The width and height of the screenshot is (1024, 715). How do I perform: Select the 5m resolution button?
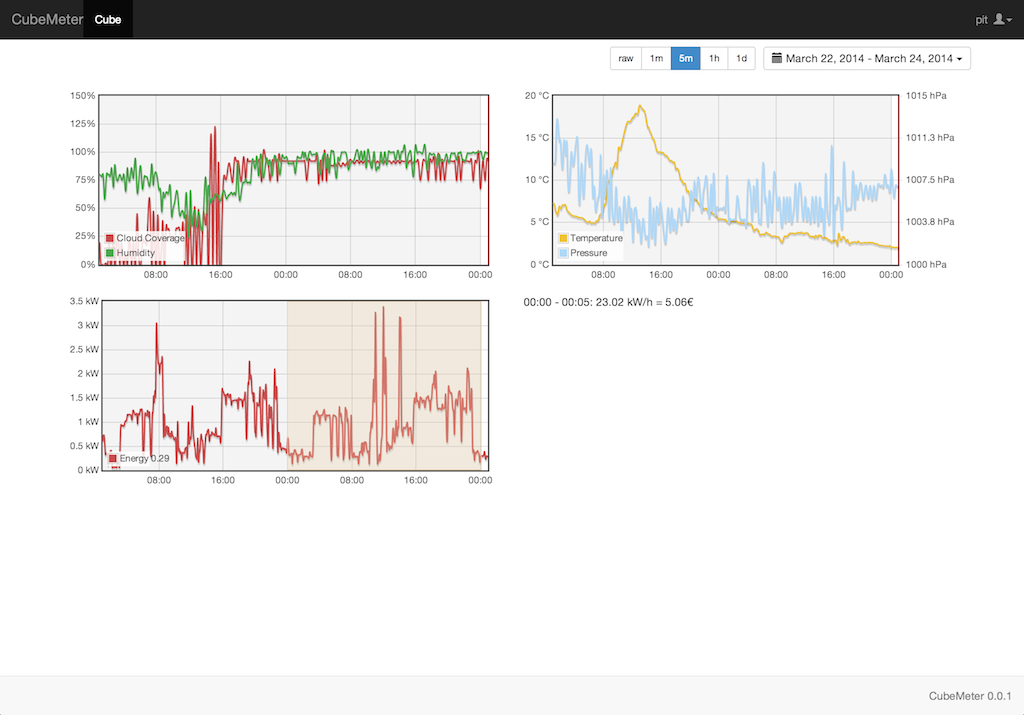(x=686, y=58)
